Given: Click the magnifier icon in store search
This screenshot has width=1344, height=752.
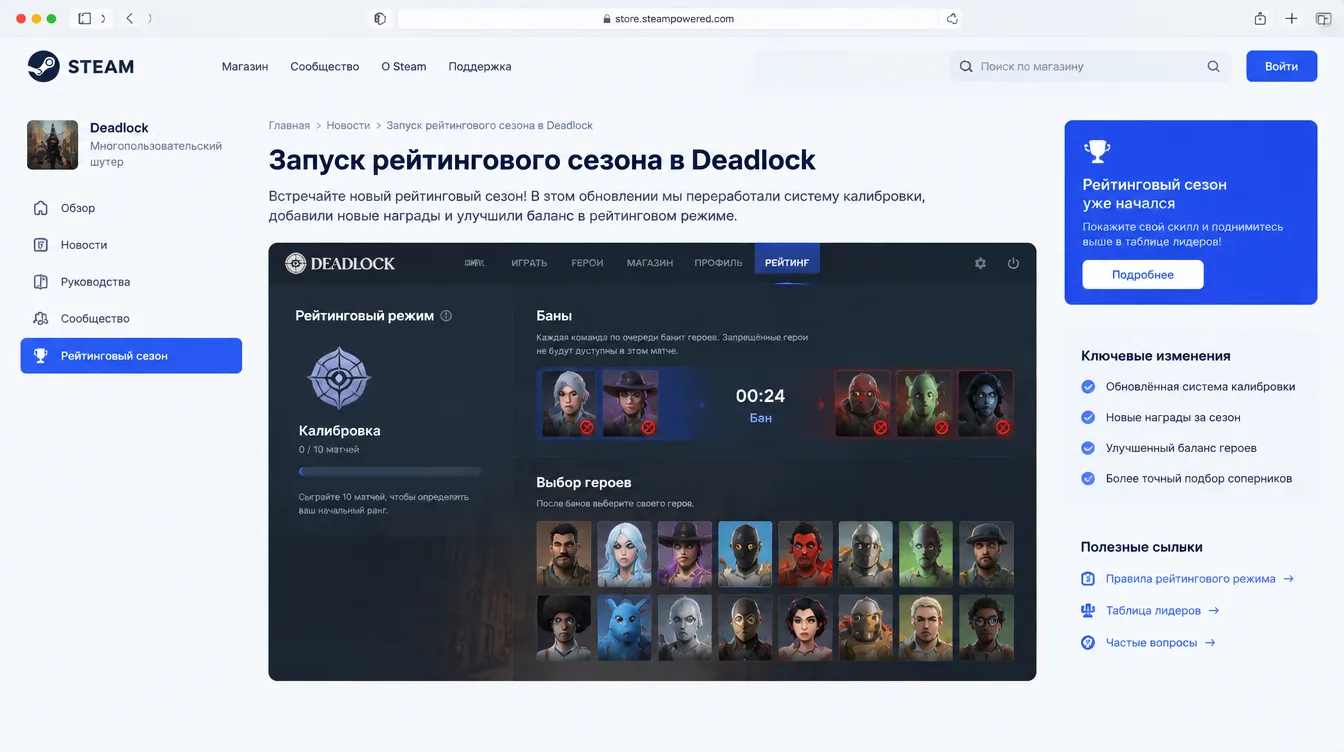Looking at the screenshot, I should 1213,67.
